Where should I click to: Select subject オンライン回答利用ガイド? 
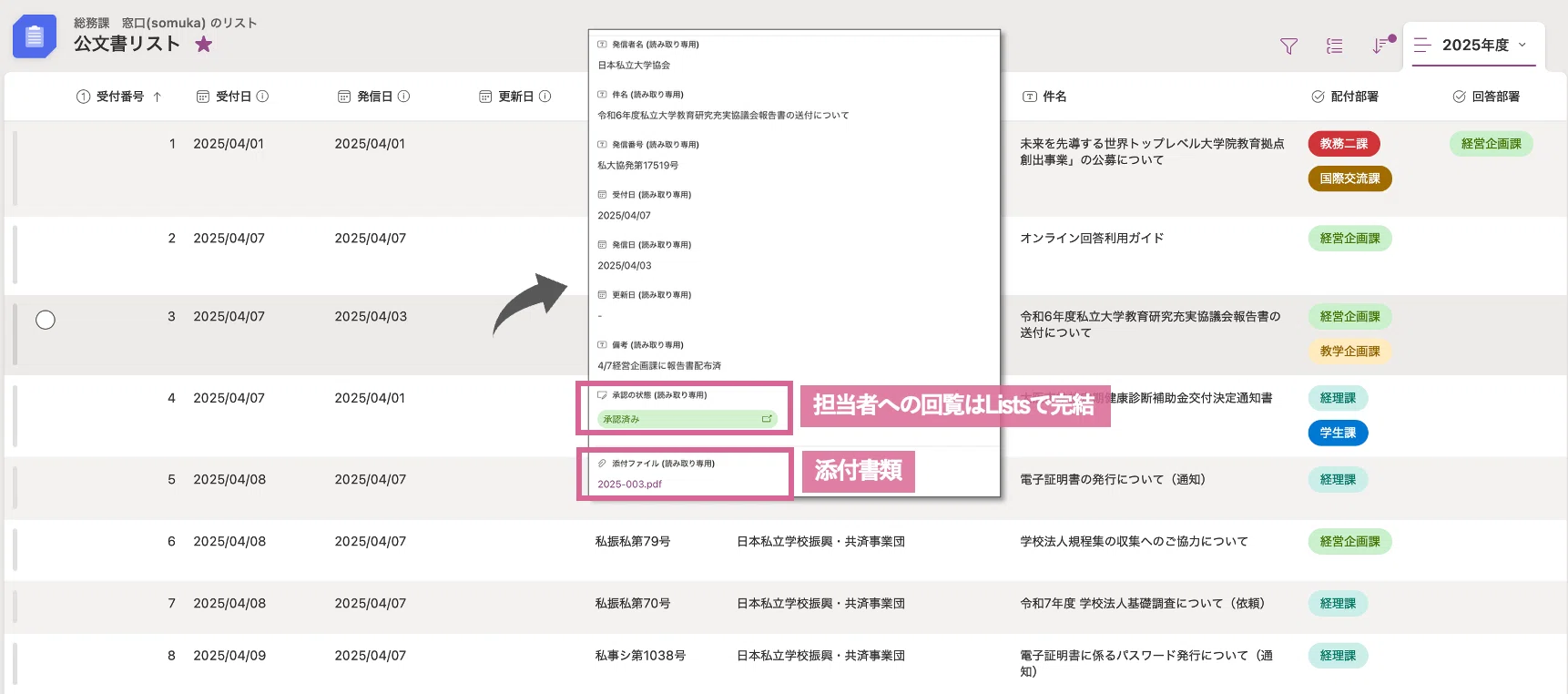pyautogui.click(x=1092, y=239)
